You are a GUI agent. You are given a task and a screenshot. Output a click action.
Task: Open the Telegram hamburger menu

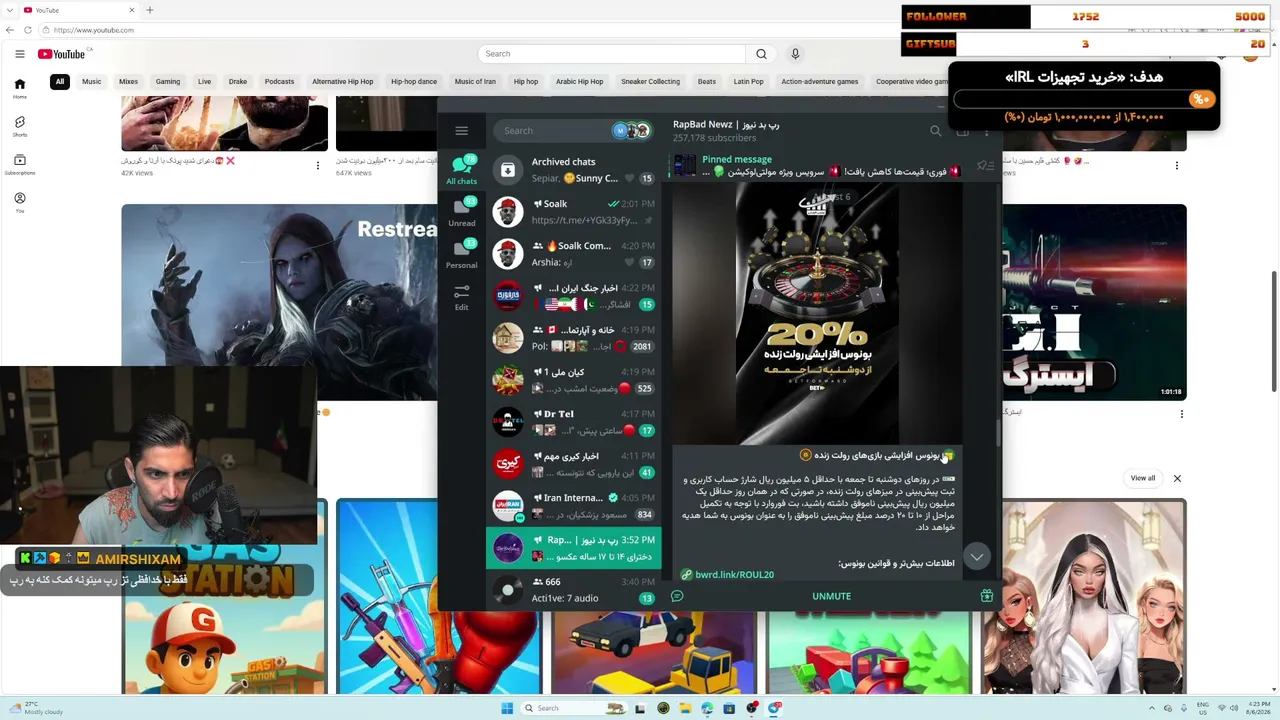461,131
